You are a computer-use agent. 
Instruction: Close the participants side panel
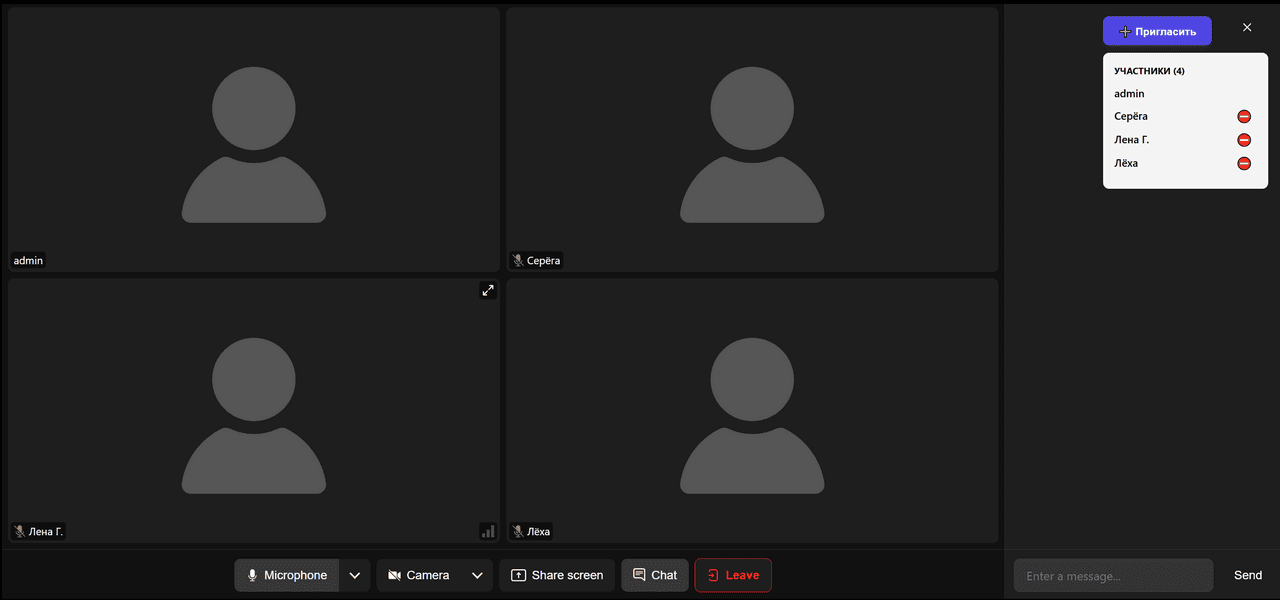tap(1247, 28)
